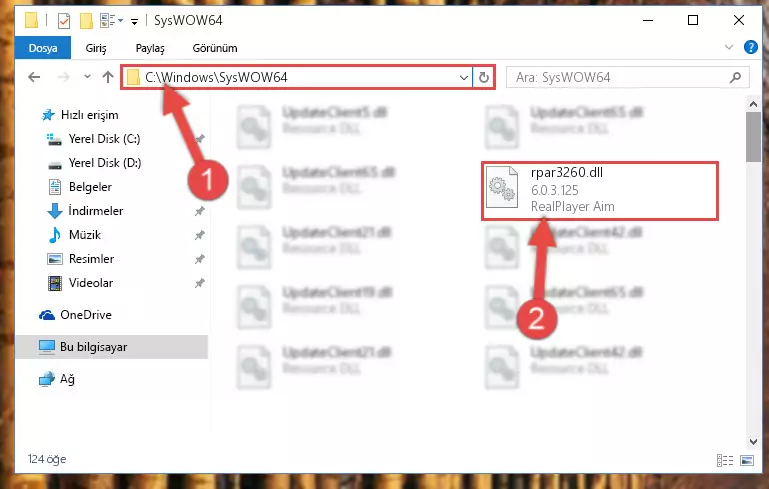Open the Görünüm ribbon tab

(x=215, y=48)
